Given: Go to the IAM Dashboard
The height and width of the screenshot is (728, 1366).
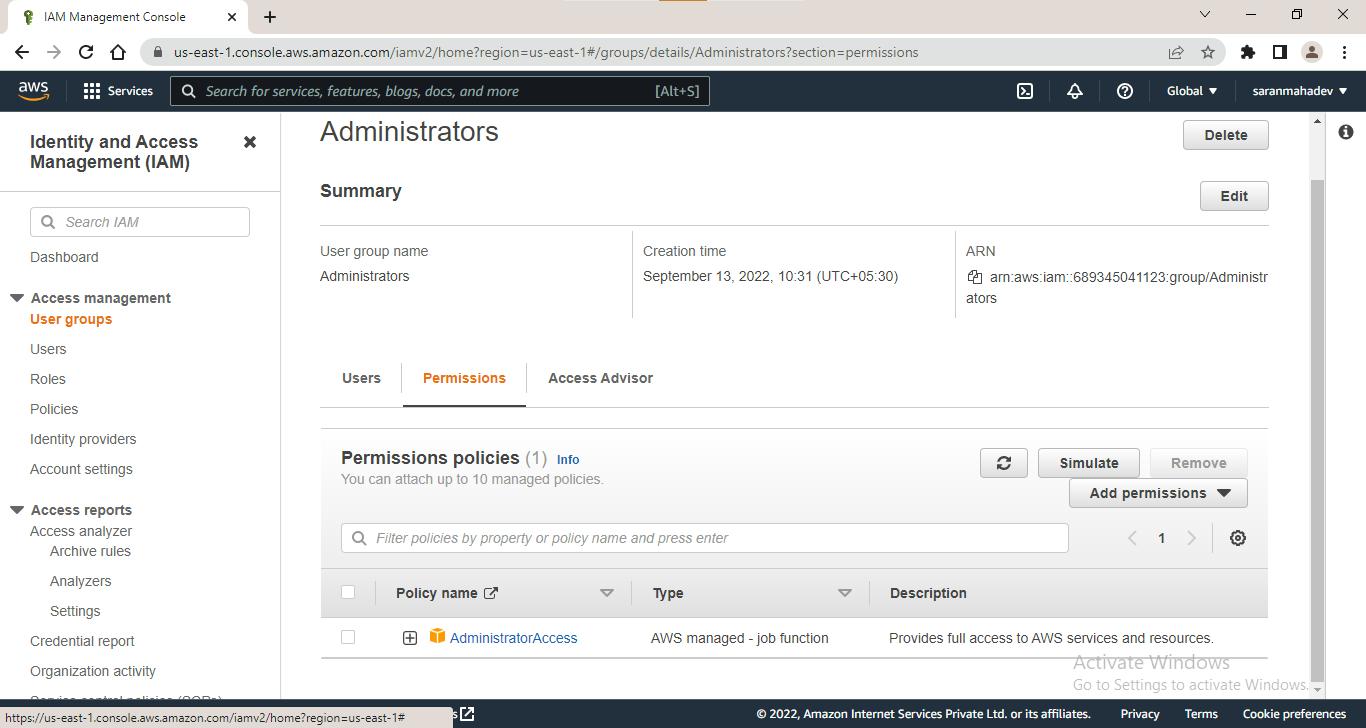Looking at the screenshot, I should (64, 257).
